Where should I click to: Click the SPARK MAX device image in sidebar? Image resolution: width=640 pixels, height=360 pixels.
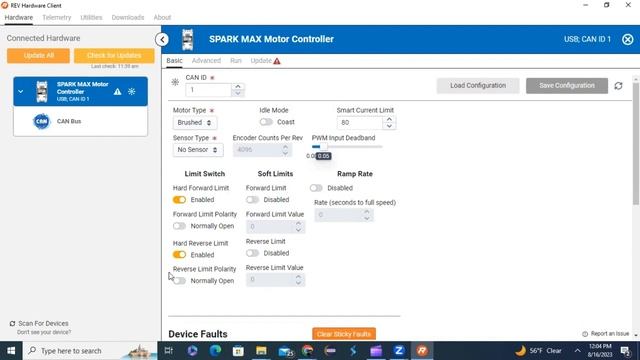tap(42, 91)
